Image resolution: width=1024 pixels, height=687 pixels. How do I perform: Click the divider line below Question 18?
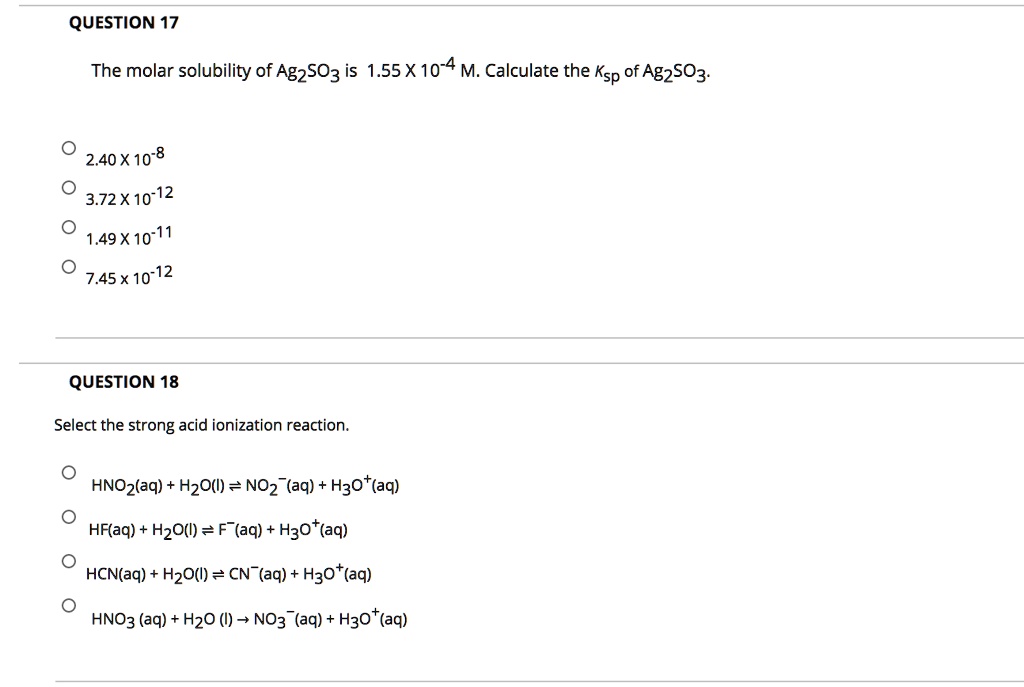512,679
